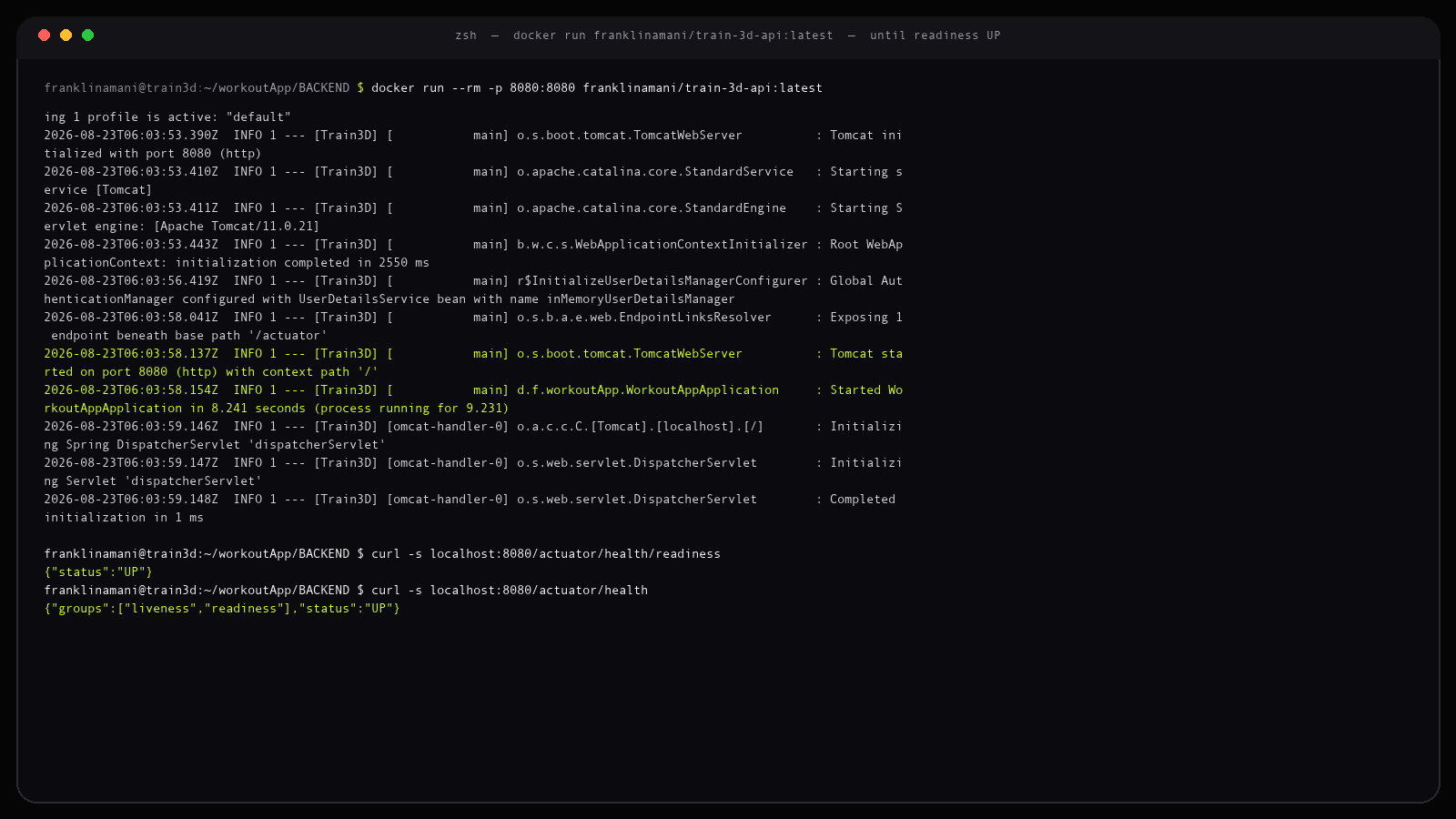
Task: Click timestamp 2026-08-23T06:03:59.147Z
Action: 131,463
